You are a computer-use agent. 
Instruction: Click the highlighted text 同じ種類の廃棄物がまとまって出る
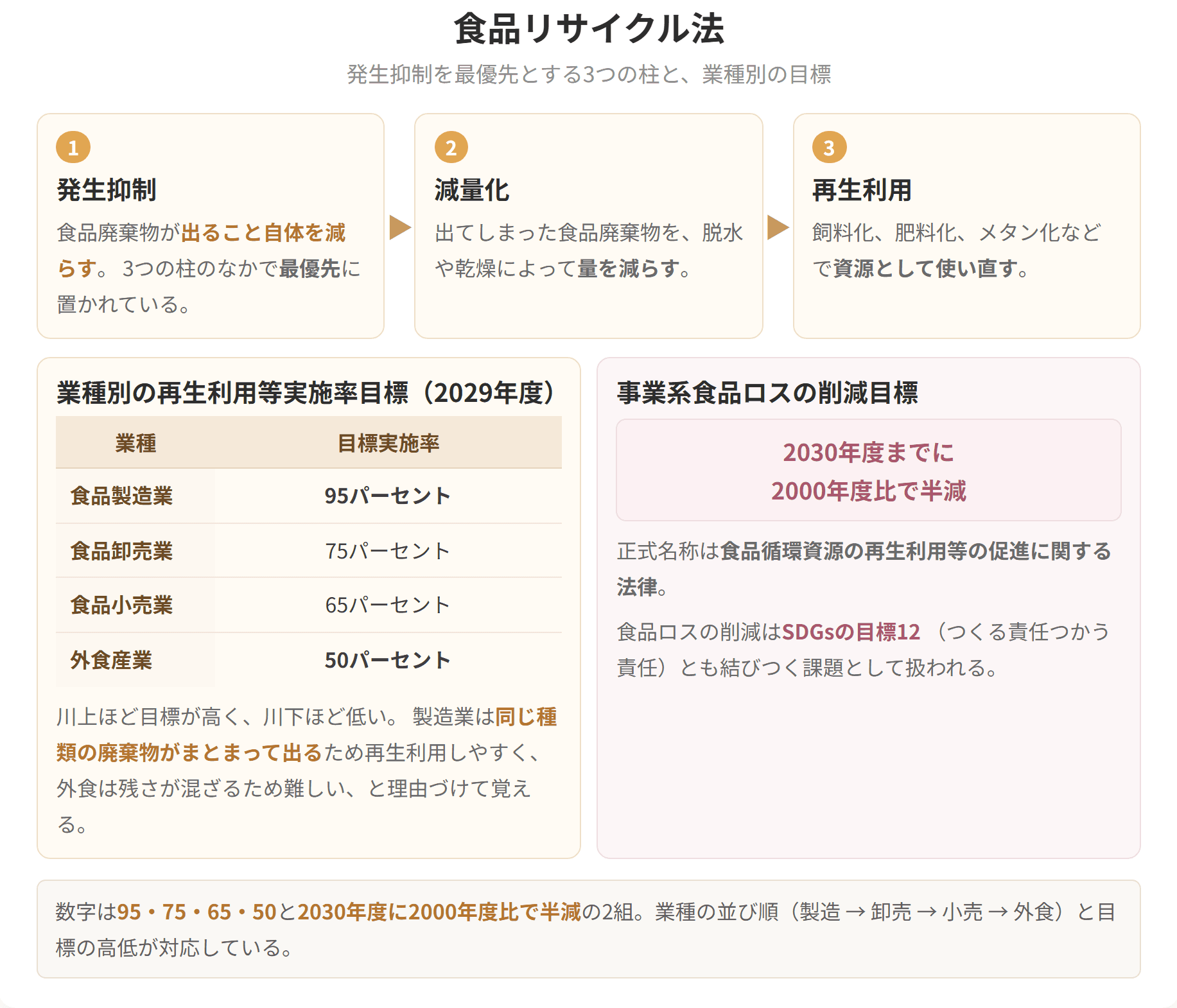tap(307, 734)
